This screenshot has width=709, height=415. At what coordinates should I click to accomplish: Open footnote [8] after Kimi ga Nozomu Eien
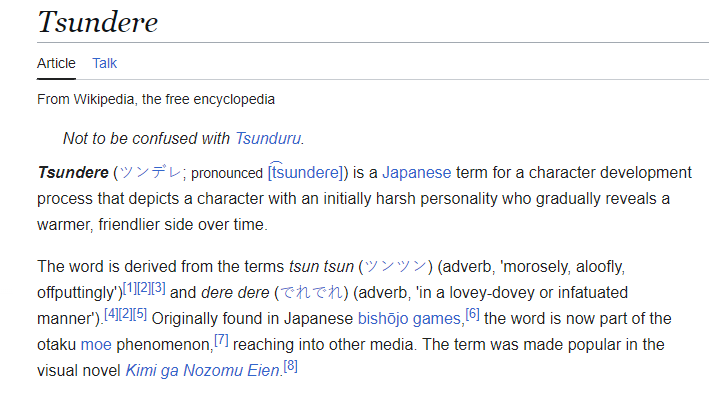click(290, 366)
